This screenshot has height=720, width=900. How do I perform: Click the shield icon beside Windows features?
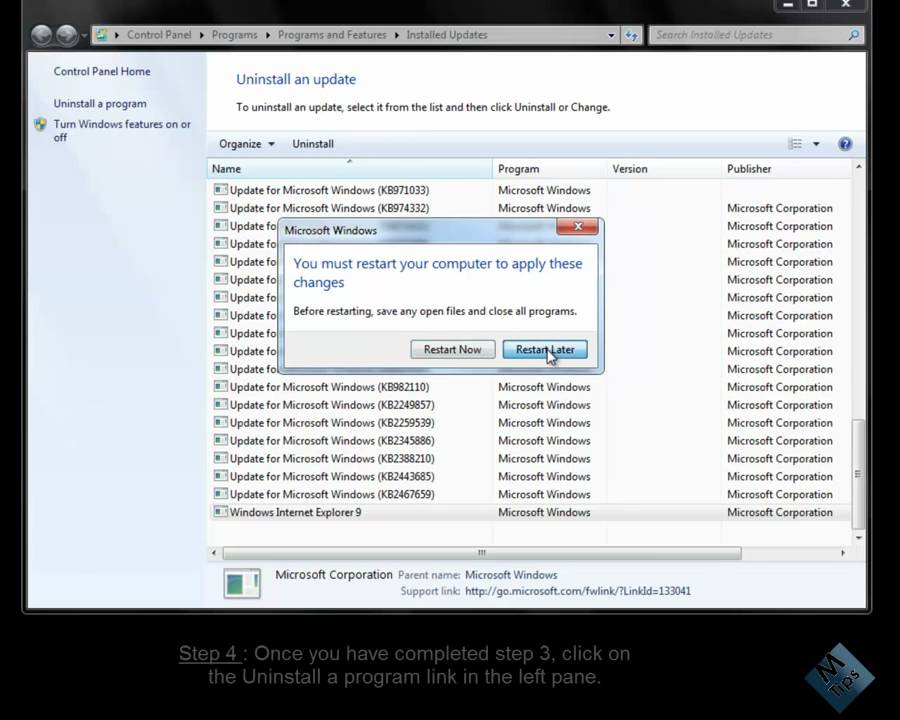click(41, 124)
